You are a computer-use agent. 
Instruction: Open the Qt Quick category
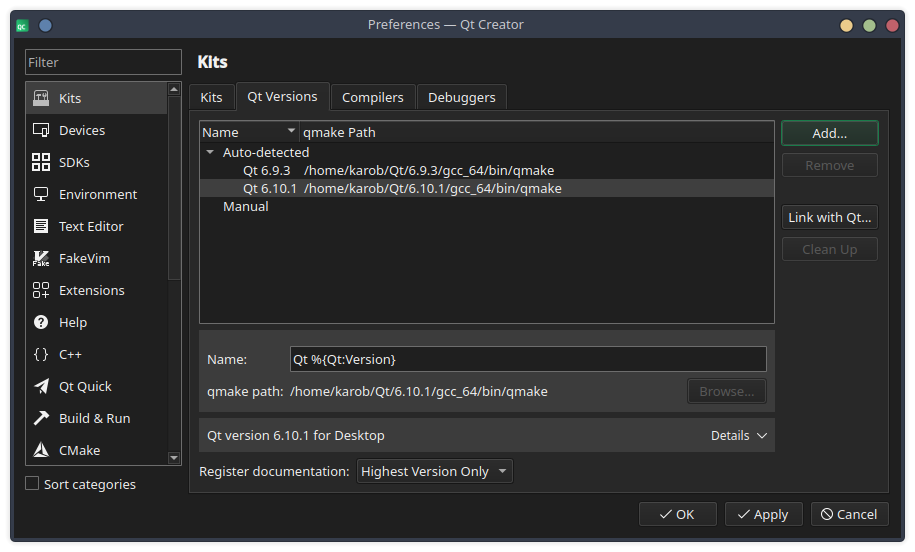pyautogui.click(x=85, y=386)
